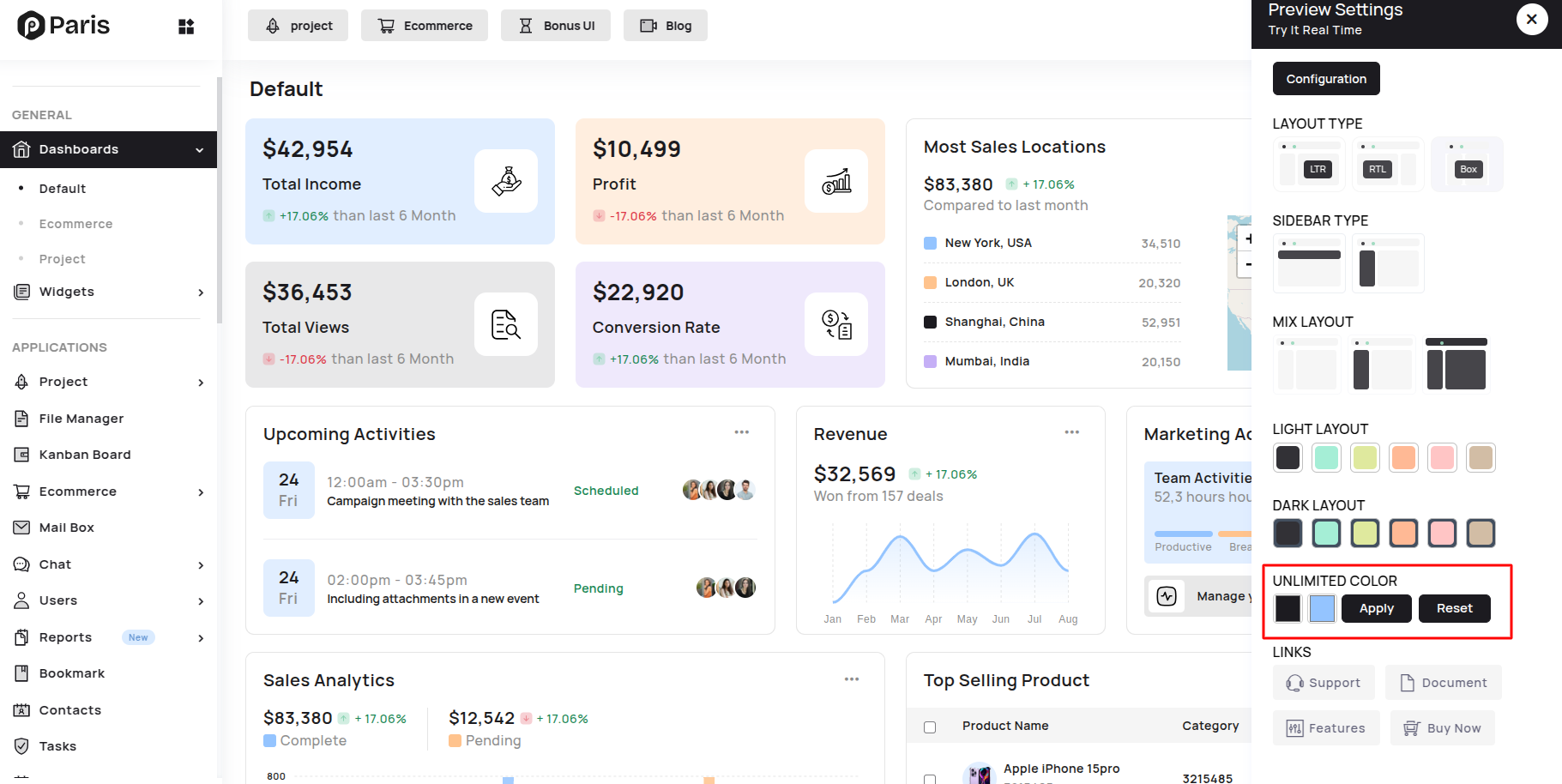This screenshot has height=784, width=1562.
Task: Click avatar group for Scheduled activity
Action: point(719,490)
